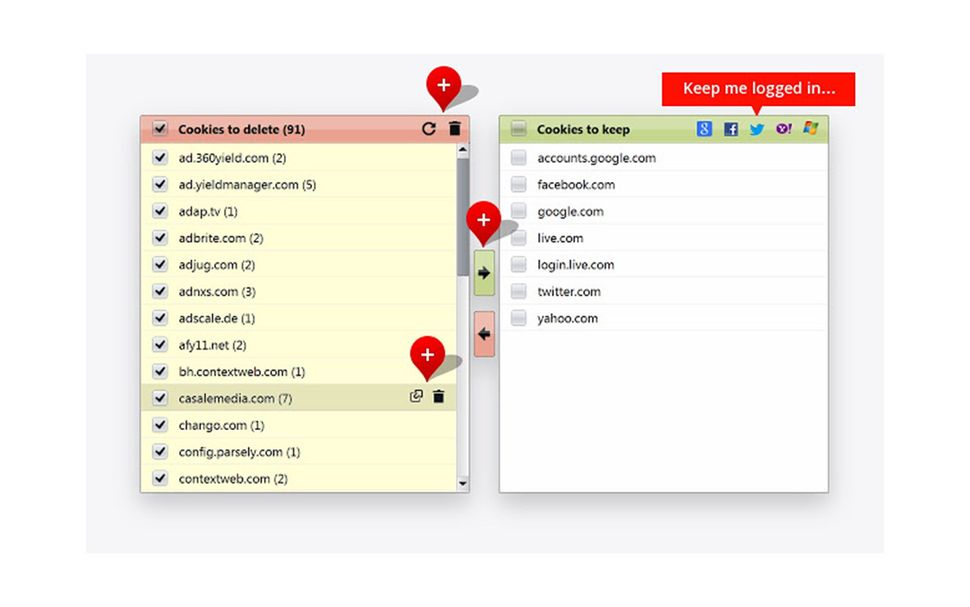Move selected cookies right with the green arrow

pyautogui.click(x=483, y=270)
